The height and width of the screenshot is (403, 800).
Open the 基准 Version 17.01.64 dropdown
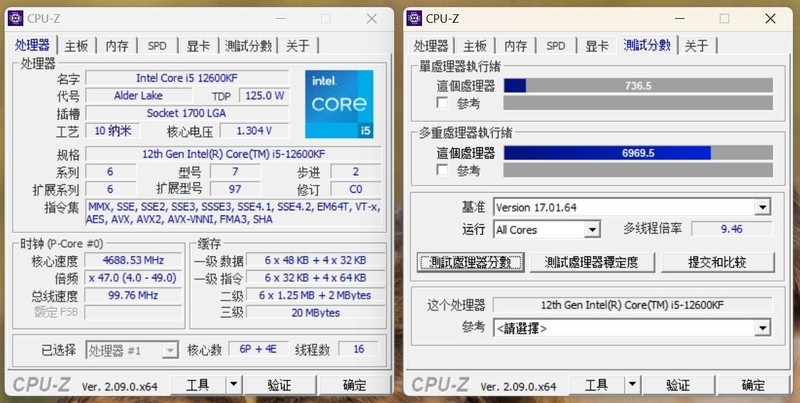coord(632,207)
